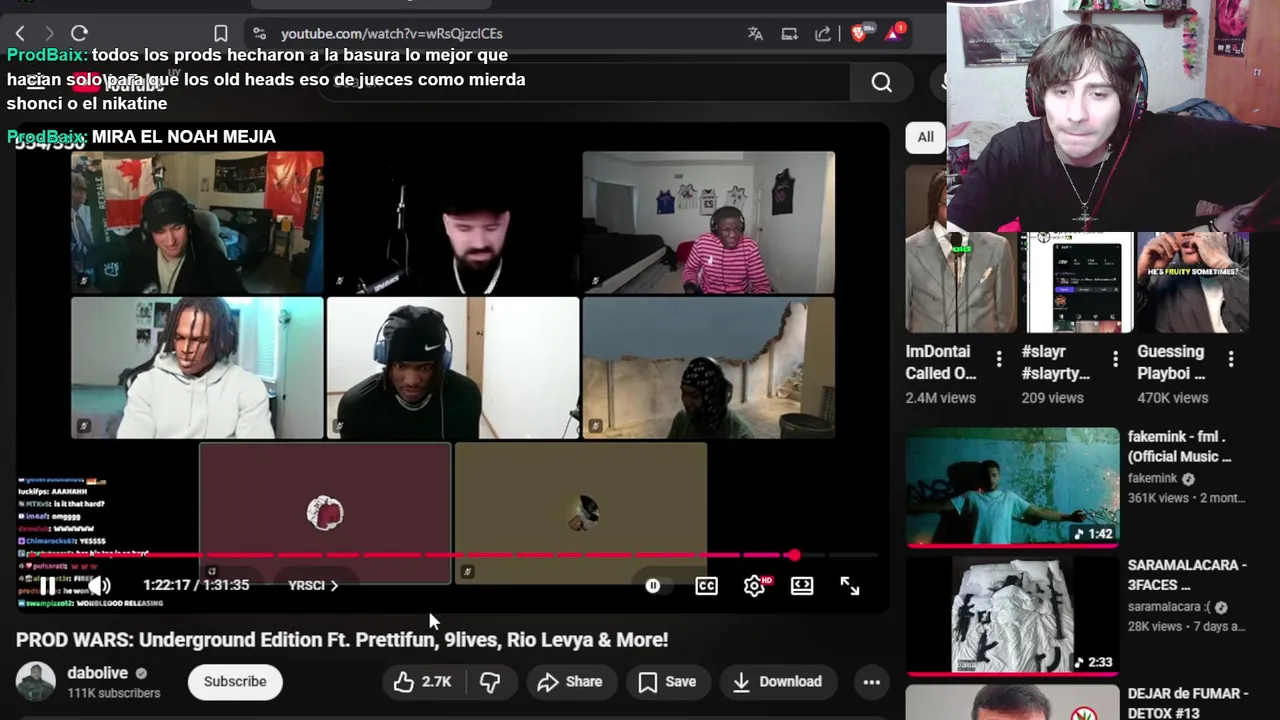
Task: Open the "#slayr #slayrty..." short thumbnail
Action: (x=1077, y=282)
